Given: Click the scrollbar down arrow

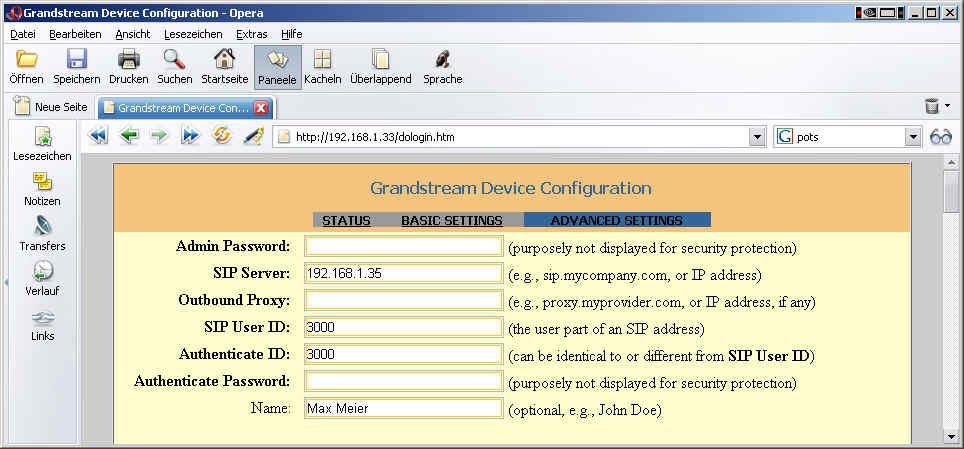Looking at the screenshot, I should (x=951, y=436).
